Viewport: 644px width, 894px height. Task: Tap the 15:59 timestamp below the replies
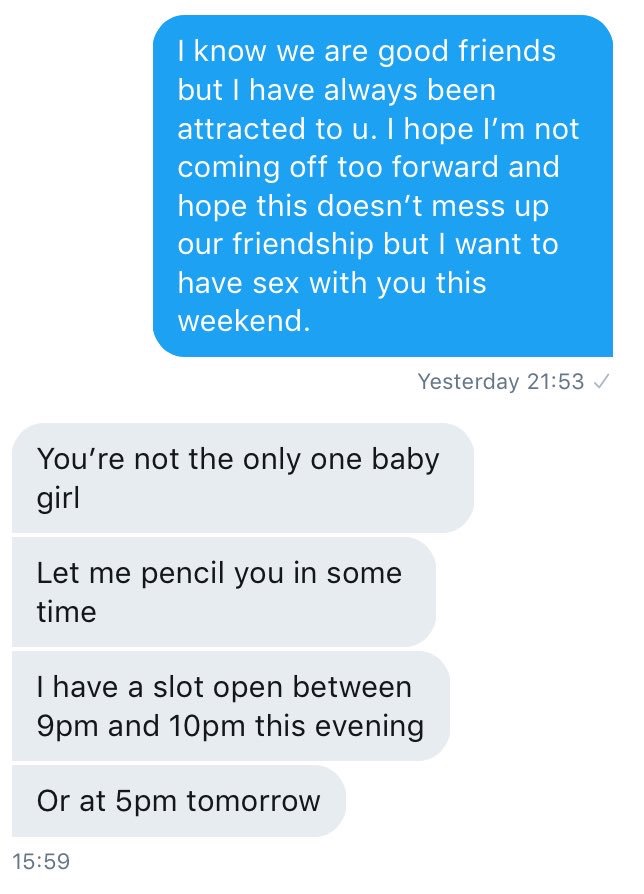pyautogui.click(x=41, y=860)
